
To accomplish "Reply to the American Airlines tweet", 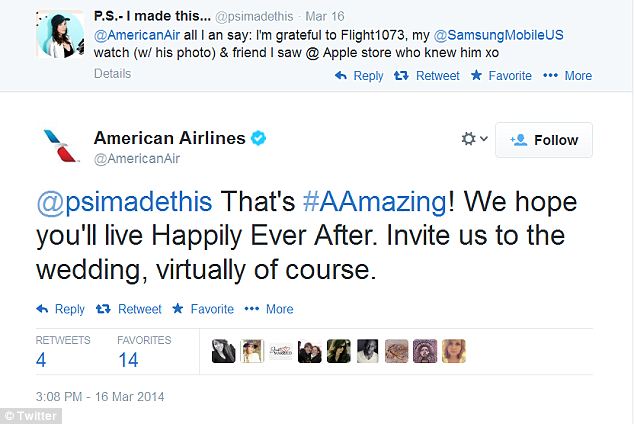I will coord(61,309).
